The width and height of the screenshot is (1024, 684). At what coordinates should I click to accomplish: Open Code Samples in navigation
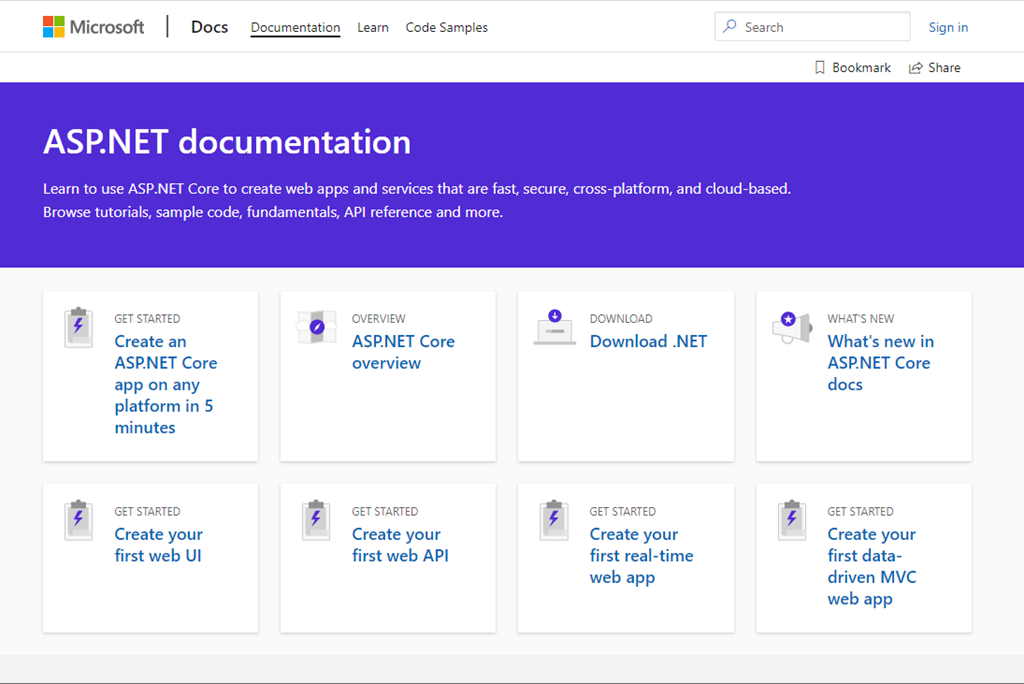point(447,27)
